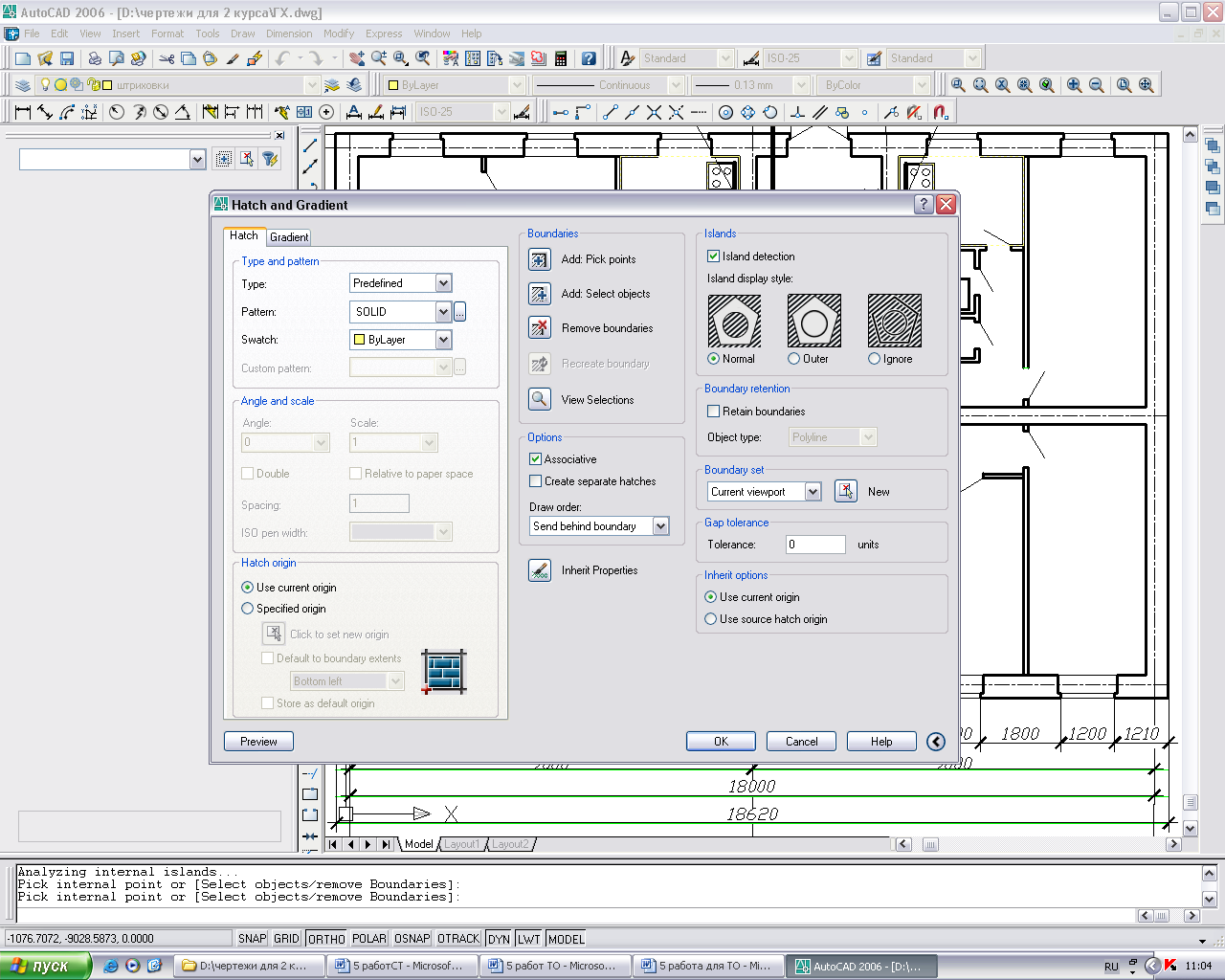Uncheck the Island detection checkbox
Viewport: 1225px width, 980px height.
tap(713, 256)
